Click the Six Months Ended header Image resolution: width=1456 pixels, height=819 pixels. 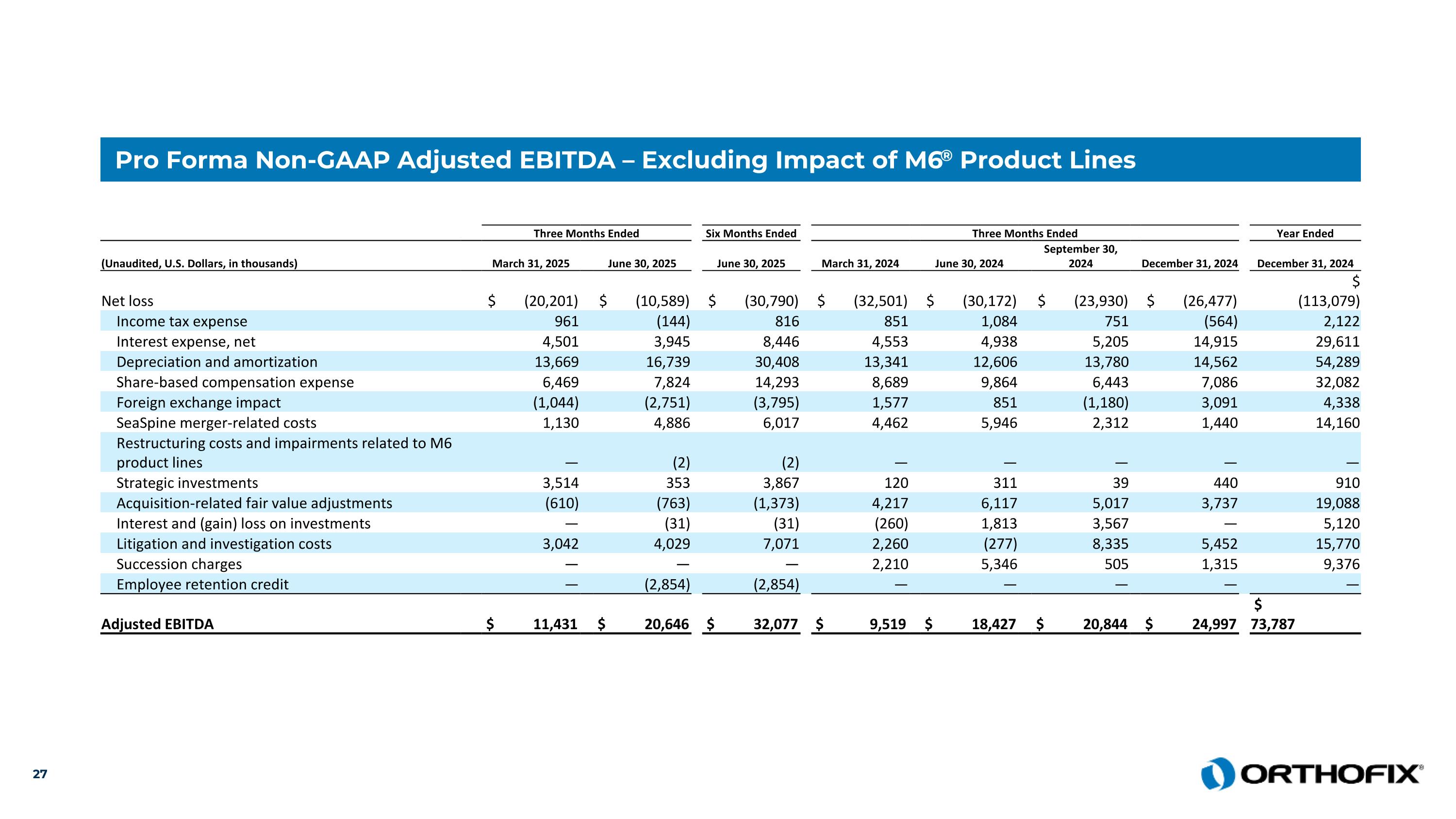click(751, 234)
